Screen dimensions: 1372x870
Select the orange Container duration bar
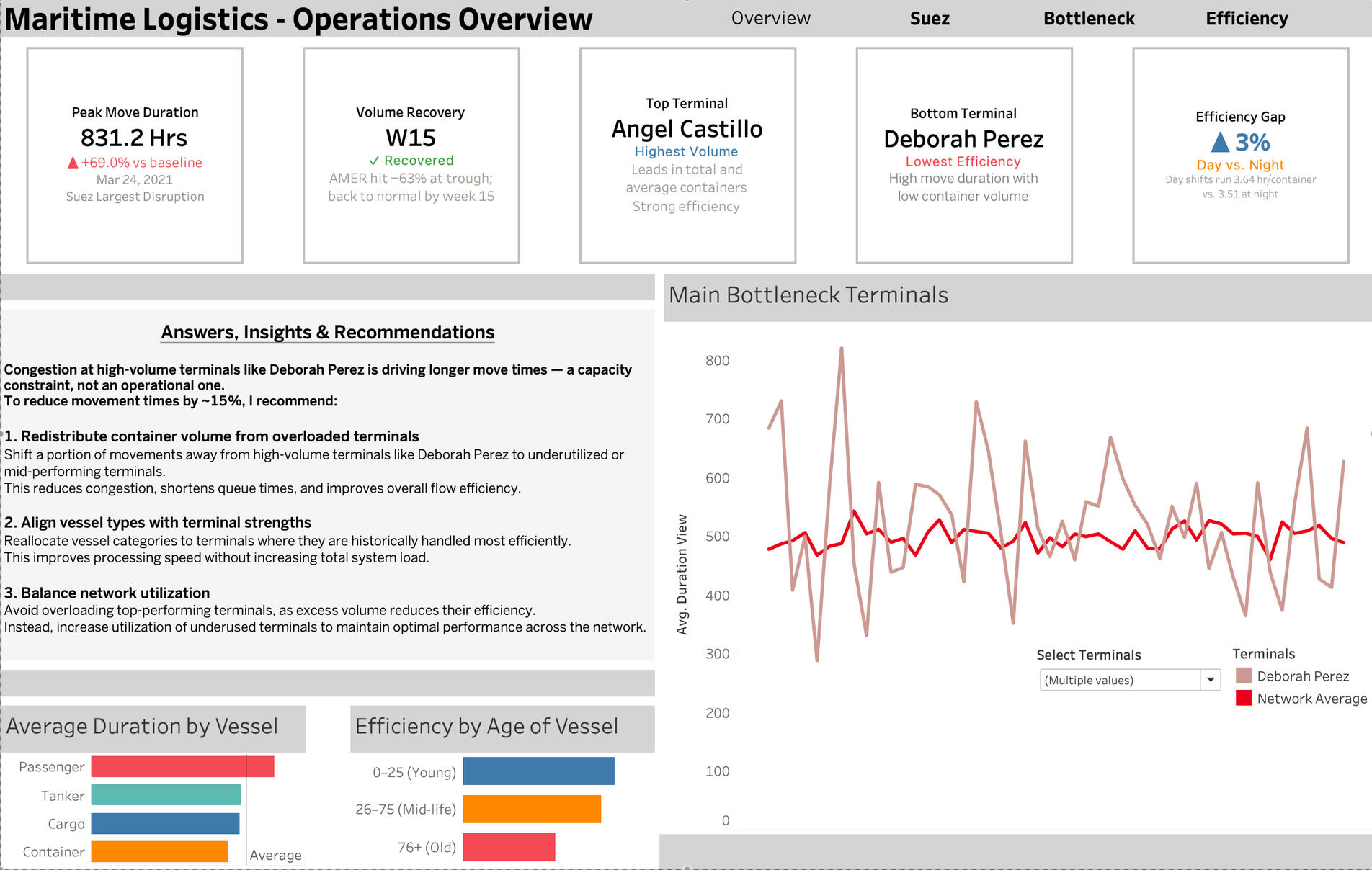point(160,851)
